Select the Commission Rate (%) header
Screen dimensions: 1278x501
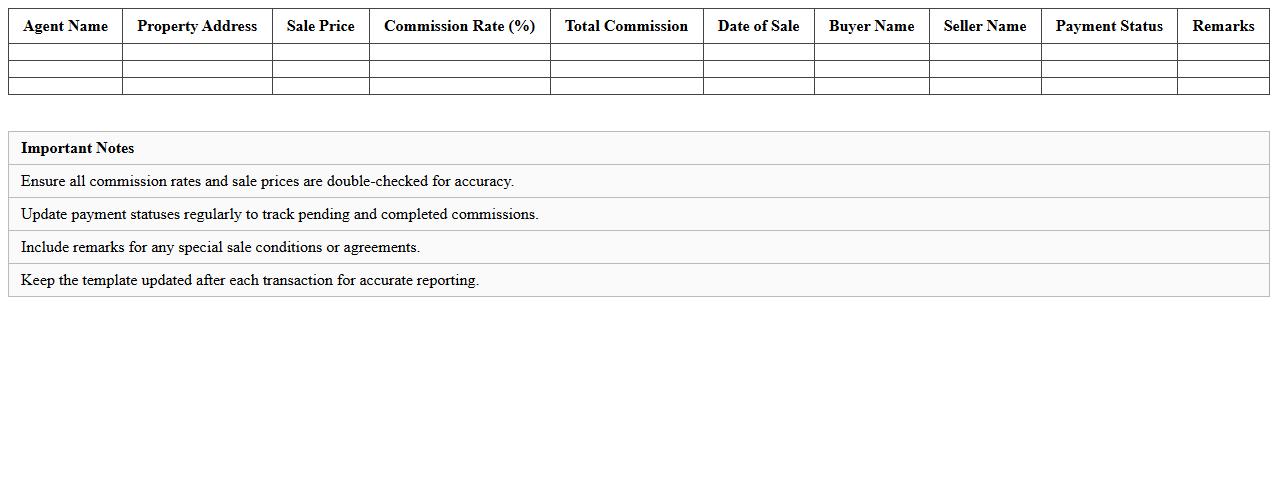pos(459,26)
